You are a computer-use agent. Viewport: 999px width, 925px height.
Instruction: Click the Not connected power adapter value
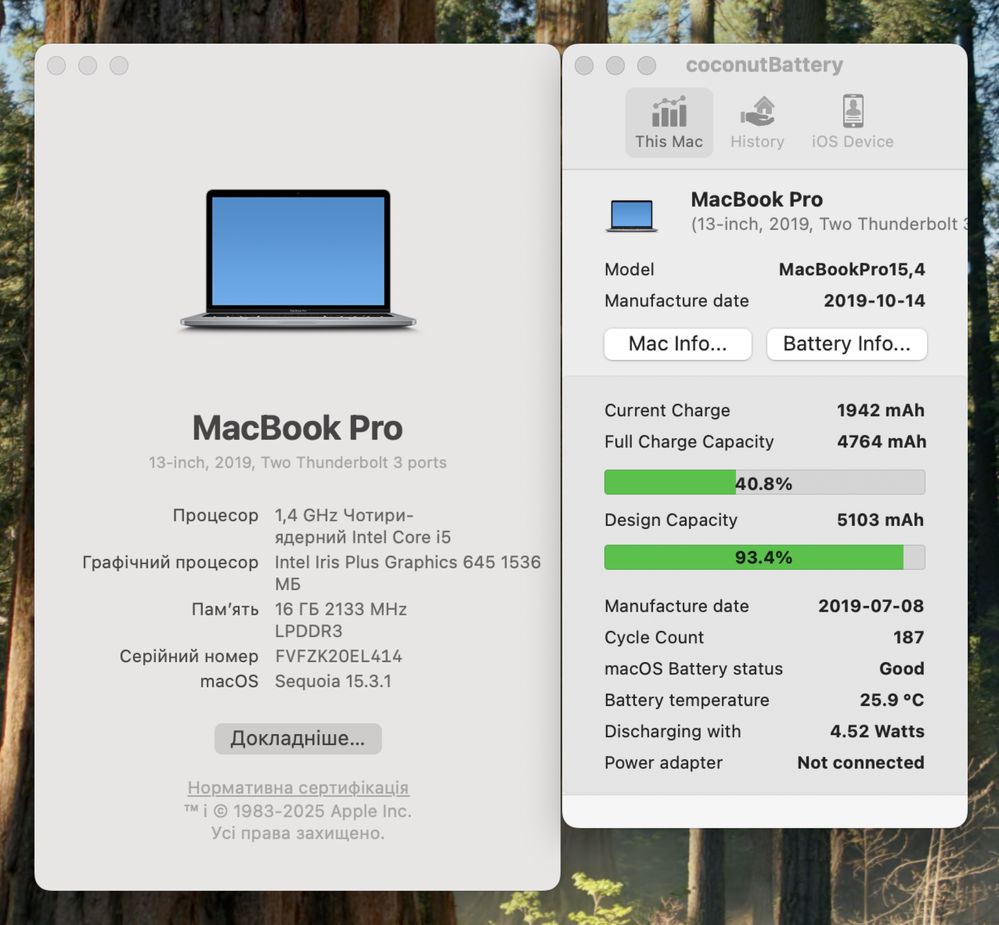point(861,763)
